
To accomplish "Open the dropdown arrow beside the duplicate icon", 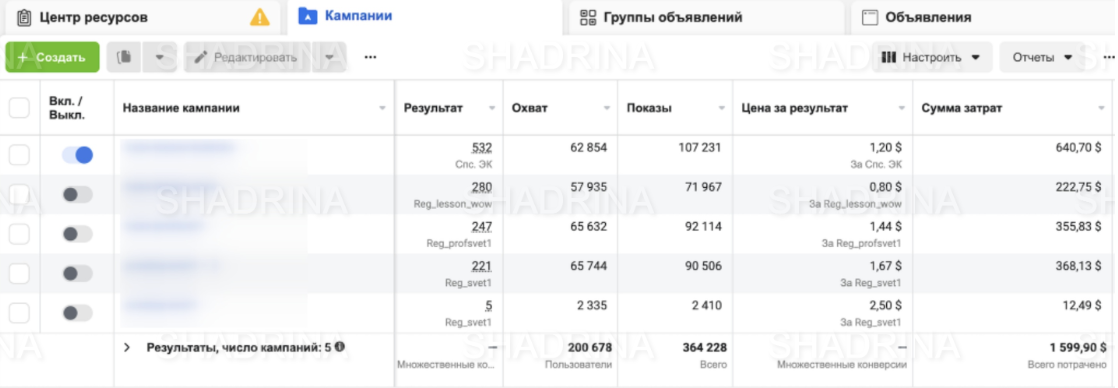I will [x=160, y=57].
